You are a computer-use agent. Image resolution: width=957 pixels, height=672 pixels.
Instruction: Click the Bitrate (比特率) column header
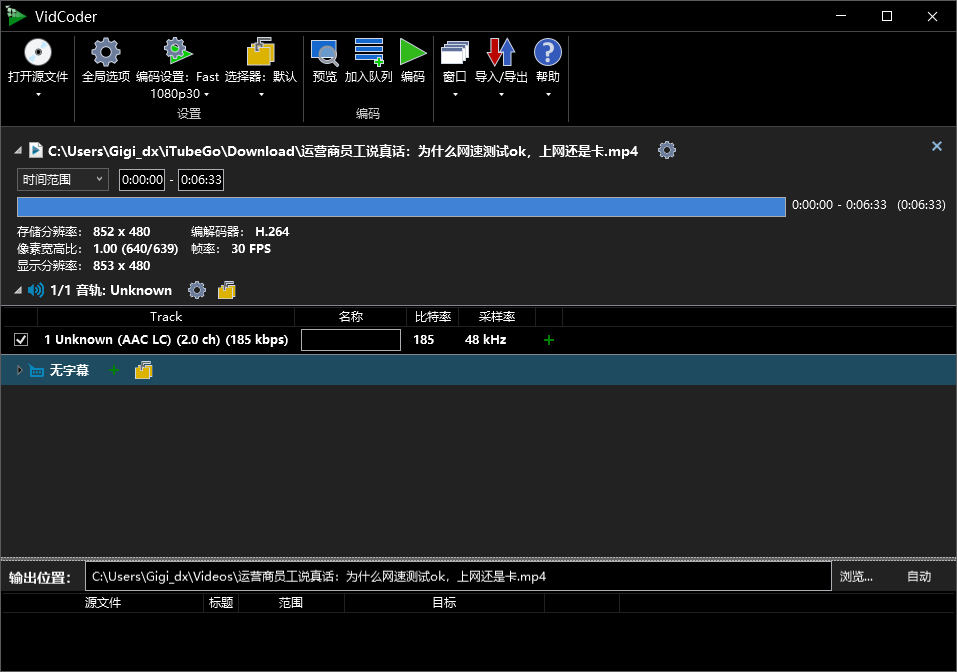tap(433, 316)
